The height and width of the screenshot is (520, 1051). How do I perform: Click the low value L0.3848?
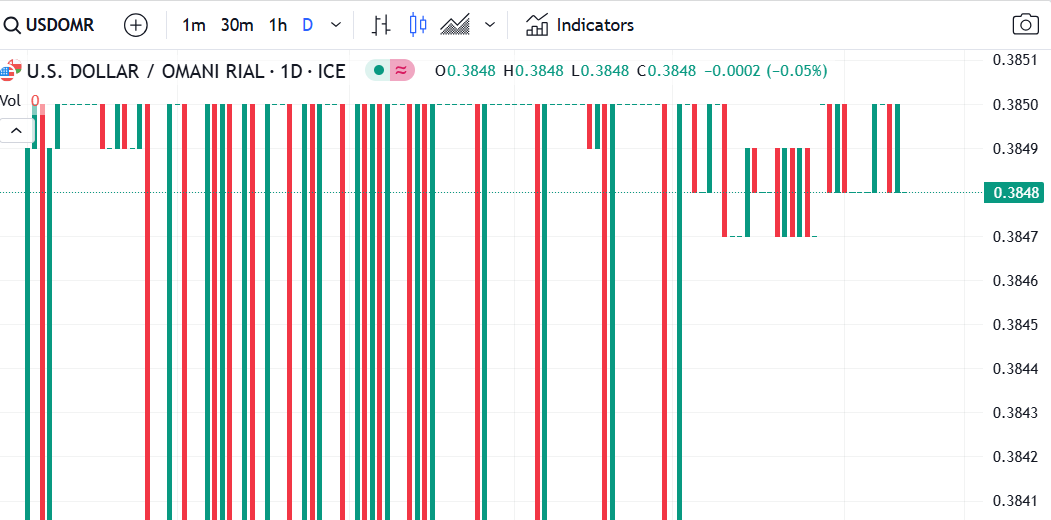coord(600,70)
